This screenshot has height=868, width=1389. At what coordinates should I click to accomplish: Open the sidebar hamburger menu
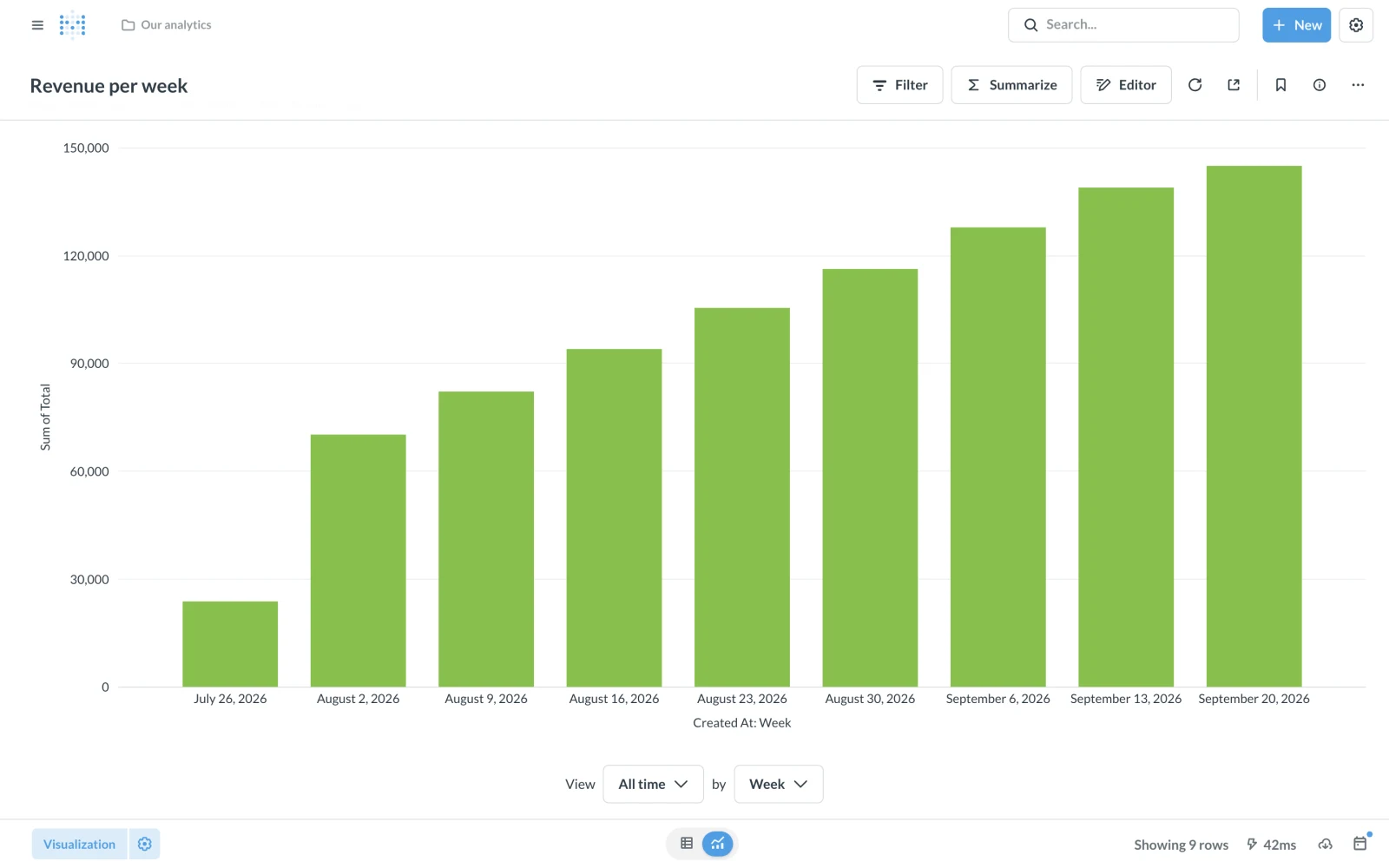37,25
